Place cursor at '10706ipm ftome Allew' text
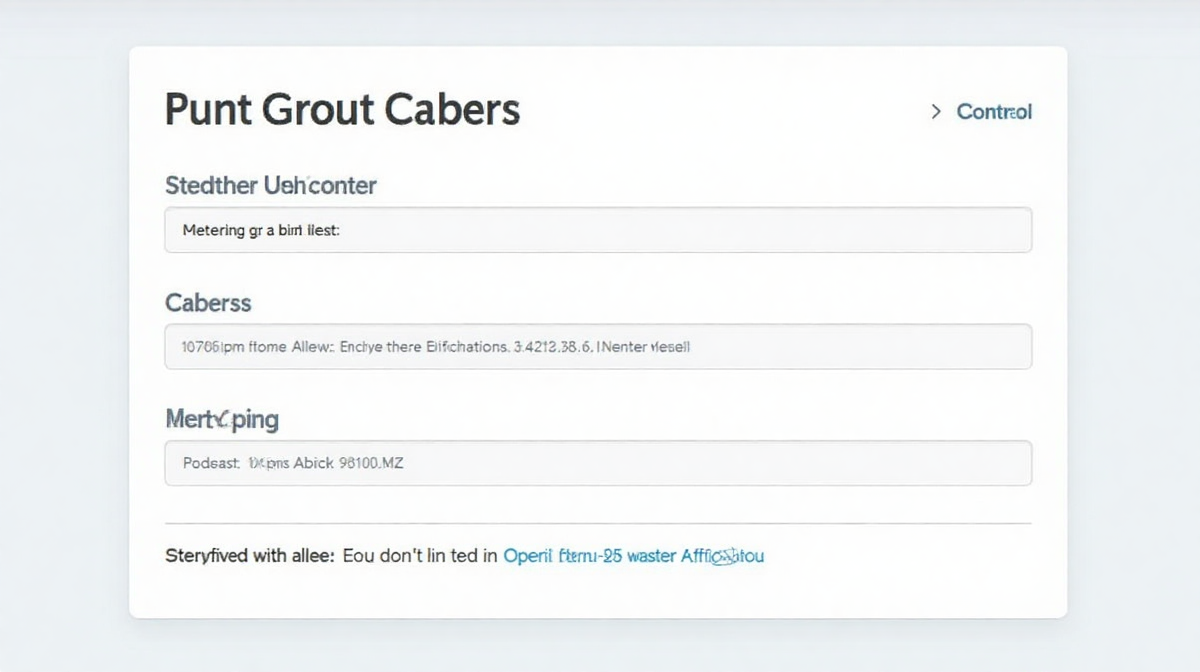Viewport: 1200px width, 672px height. (255, 347)
